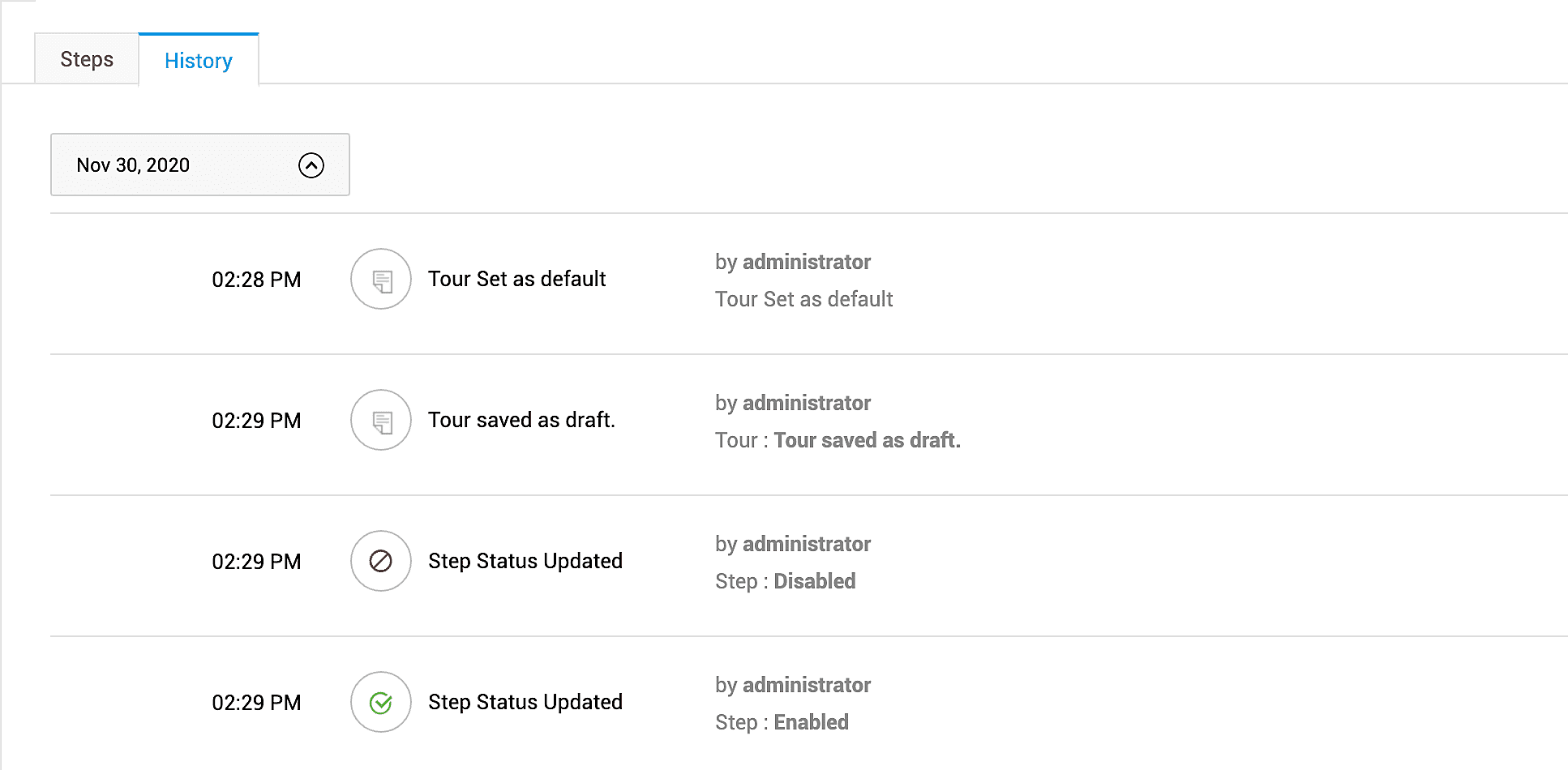
Task: Click the 'Step : Enabled' detail text
Action: (782, 722)
